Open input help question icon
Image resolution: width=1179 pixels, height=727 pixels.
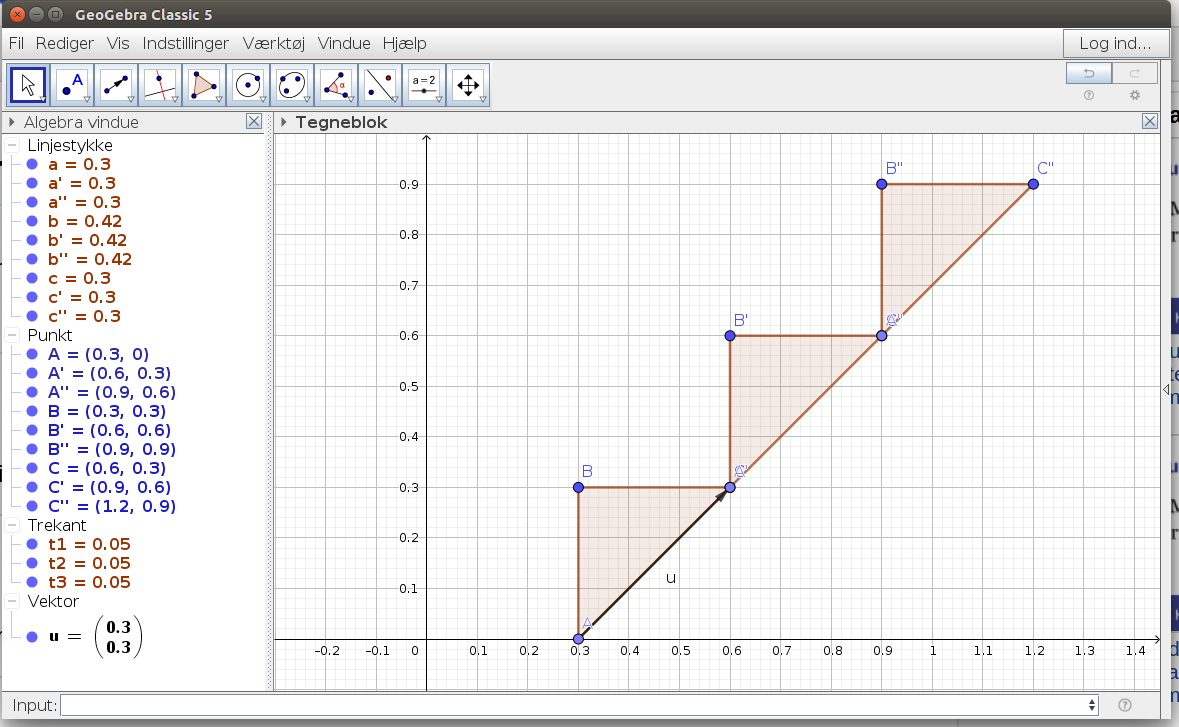(1125, 704)
